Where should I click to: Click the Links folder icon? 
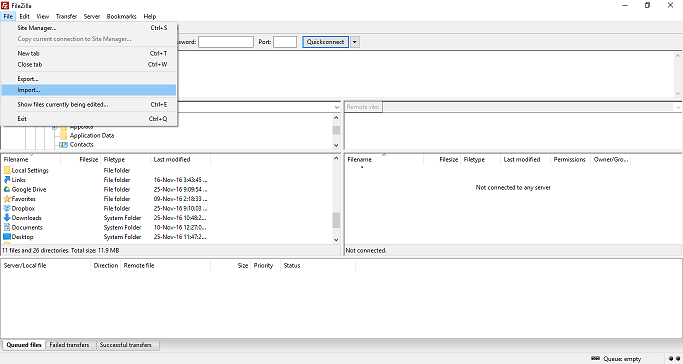tap(7, 180)
